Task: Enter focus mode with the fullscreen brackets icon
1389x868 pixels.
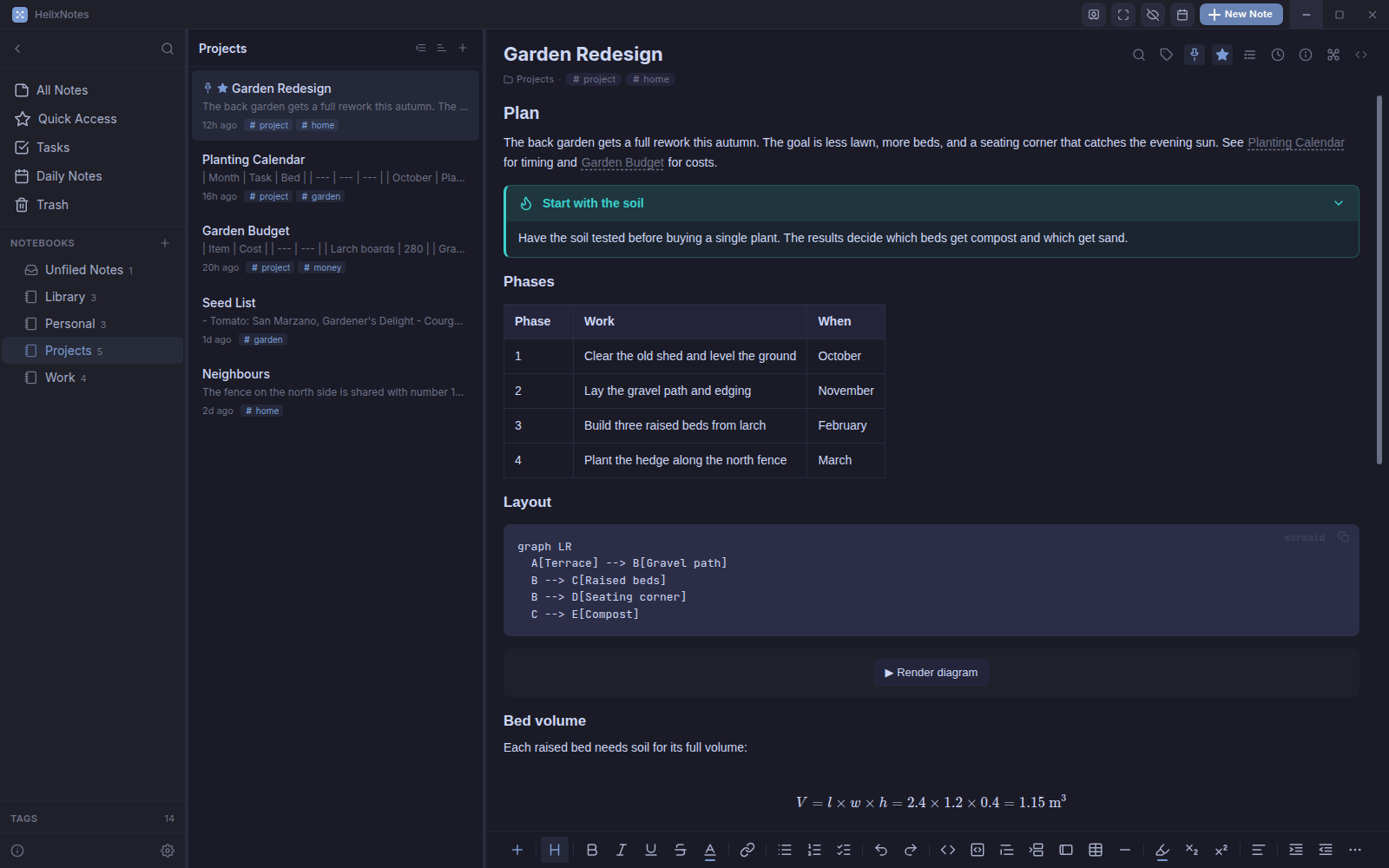Action: (x=1123, y=15)
